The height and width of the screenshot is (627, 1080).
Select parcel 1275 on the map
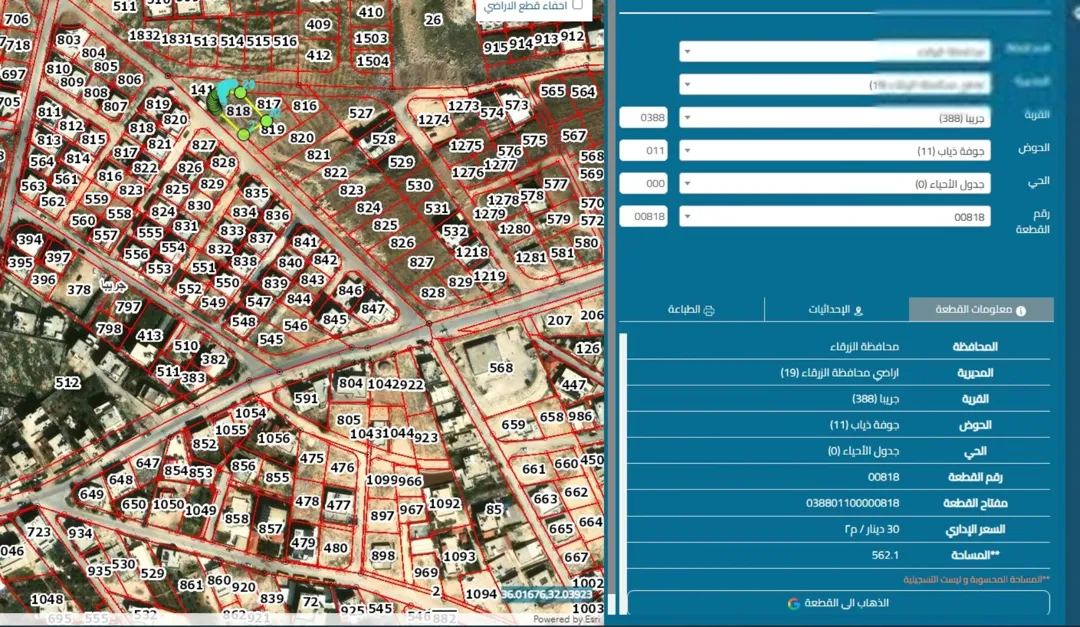[x=466, y=145]
